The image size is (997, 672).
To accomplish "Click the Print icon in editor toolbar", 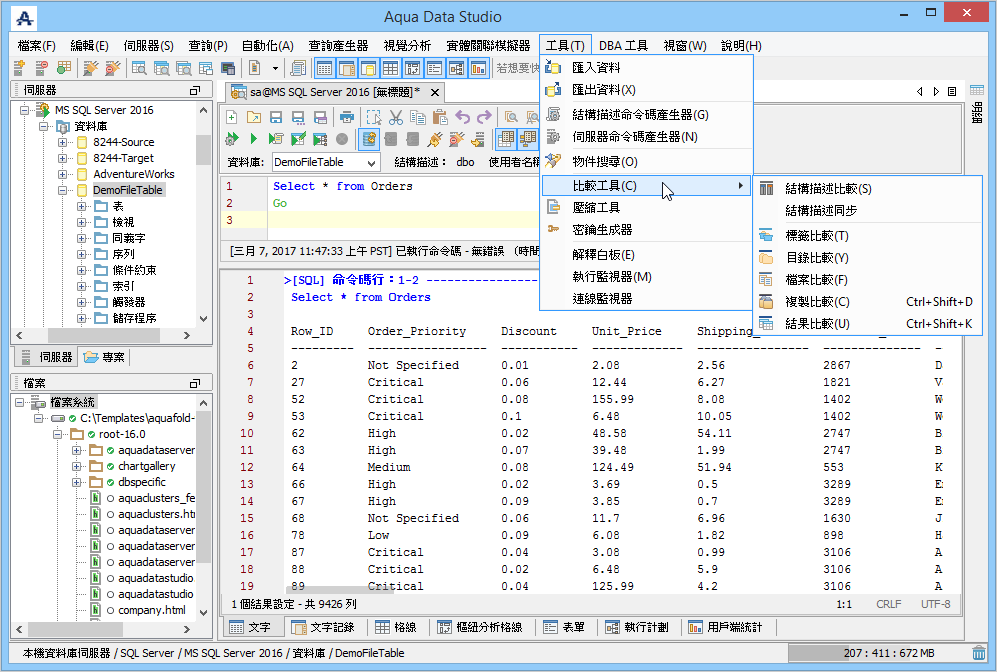I will coord(347,117).
